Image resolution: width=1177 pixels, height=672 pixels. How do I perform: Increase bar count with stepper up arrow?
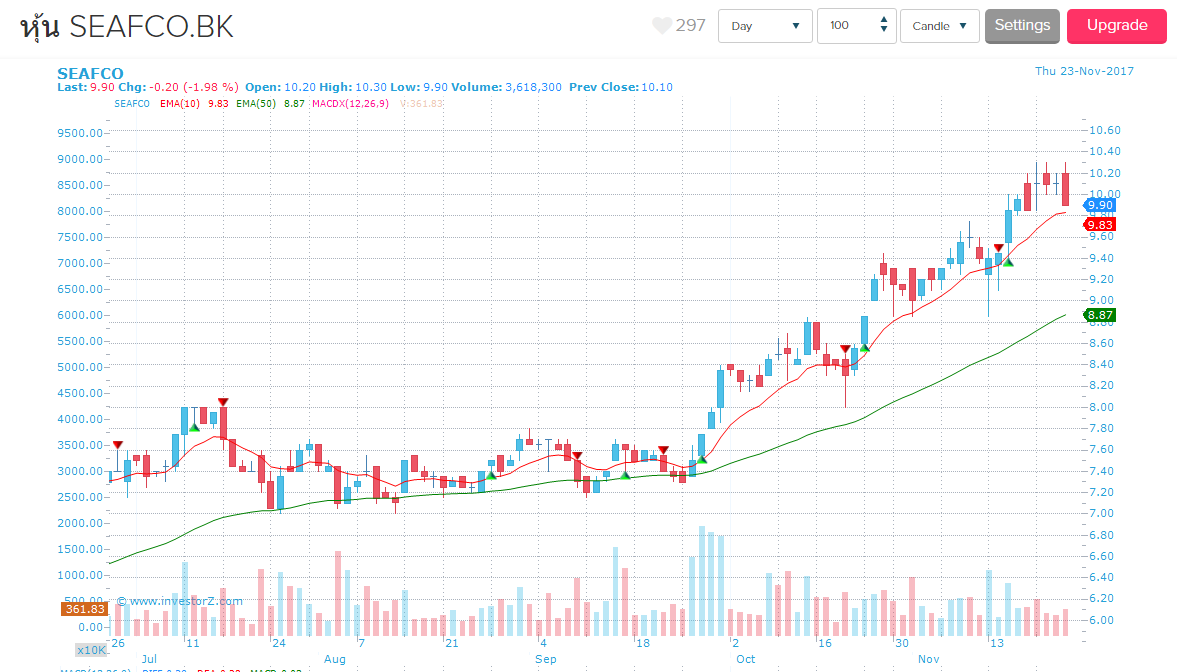click(x=884, y=20)
